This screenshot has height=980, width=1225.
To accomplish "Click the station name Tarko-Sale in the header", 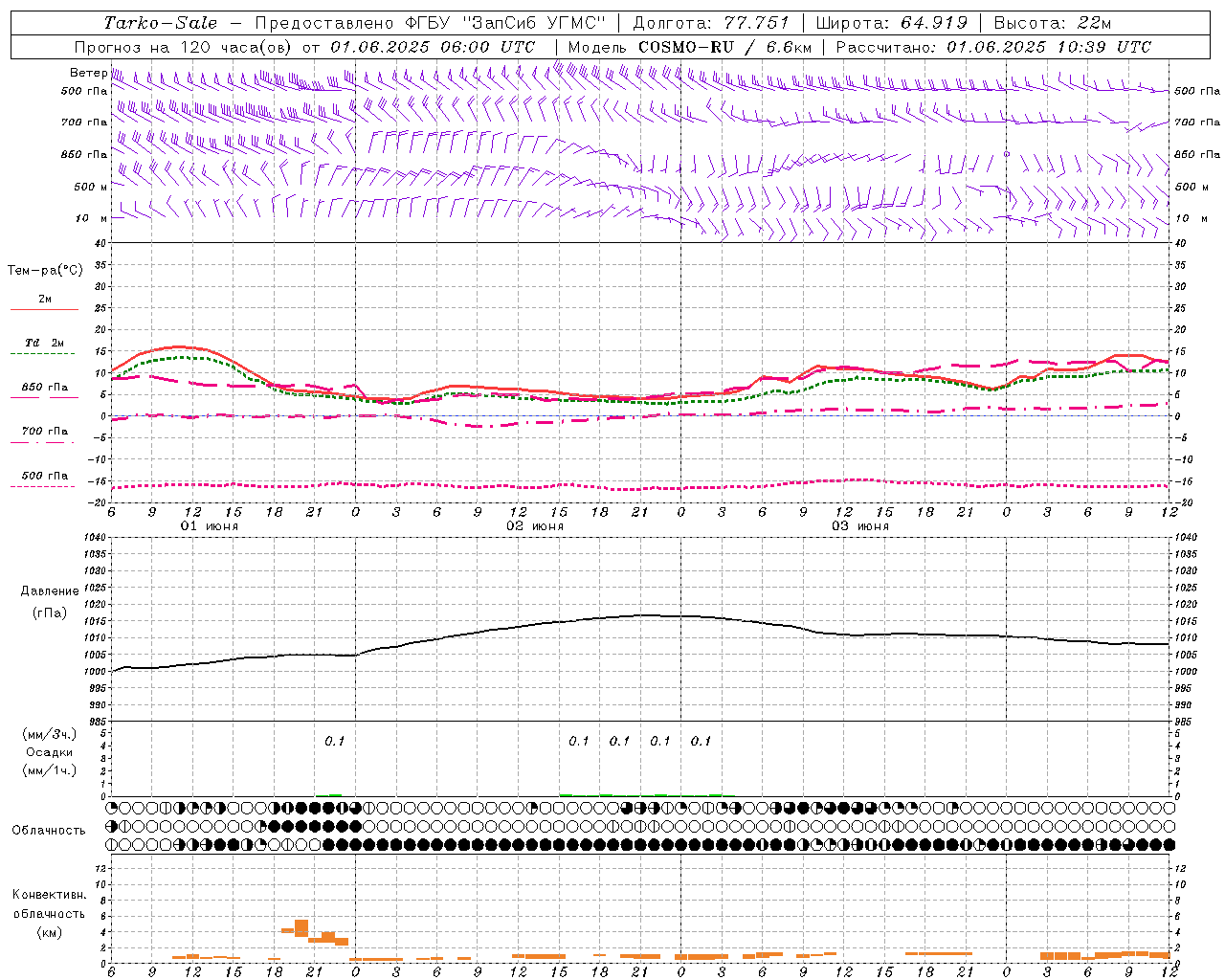I will point(160,23).
